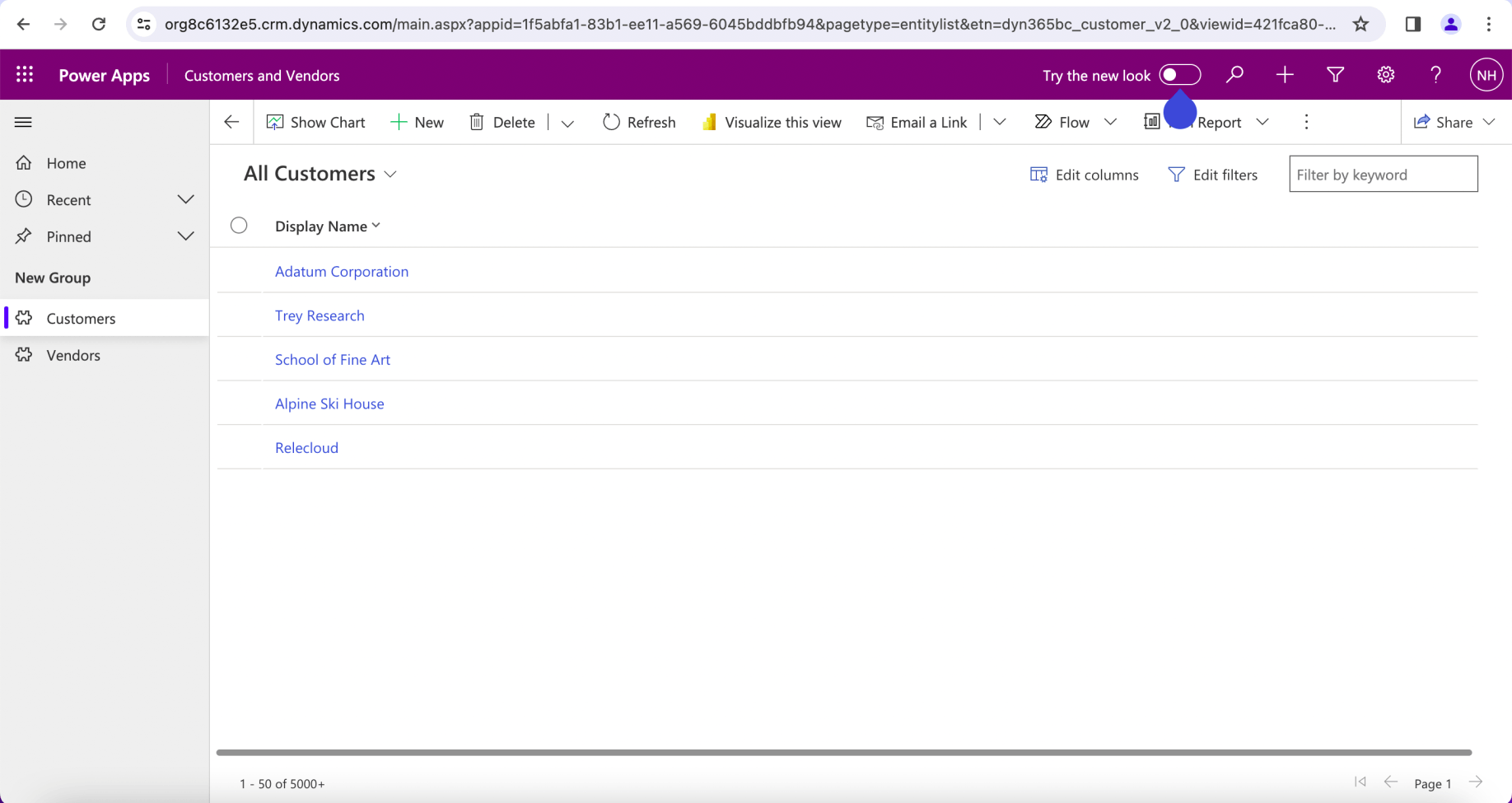Click Email a Link command
Viewport: 1512px width, 803px height.
(x=917, y=122)
